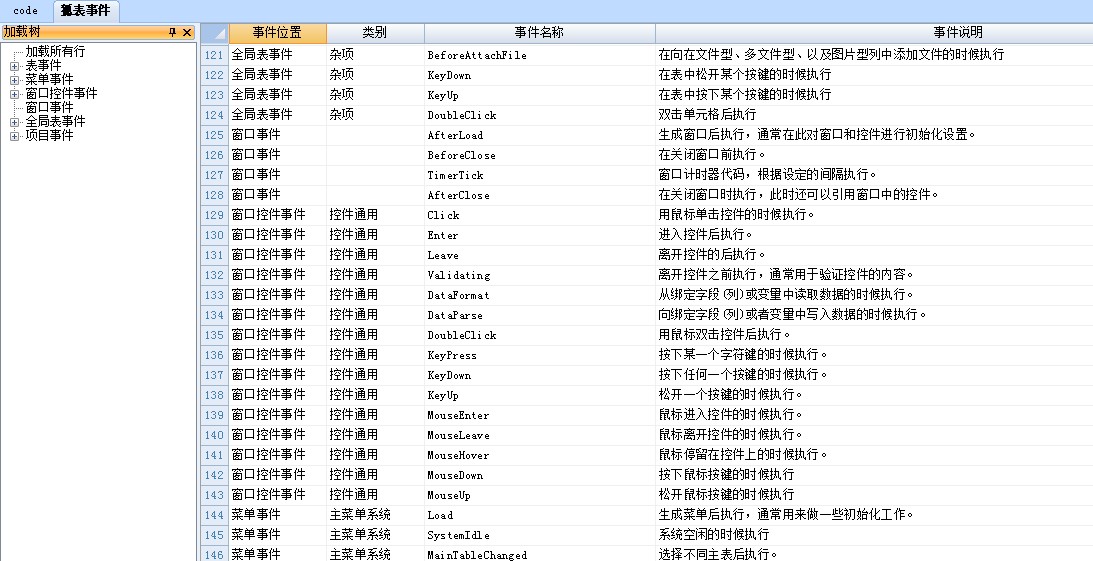Click the KeyPress event name cell

540,355
